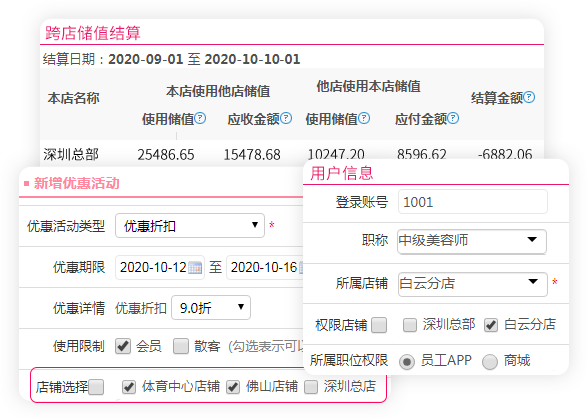Click 本店名称 column header
The height and width of the screenshot is (420, 588).
[74, 98]
